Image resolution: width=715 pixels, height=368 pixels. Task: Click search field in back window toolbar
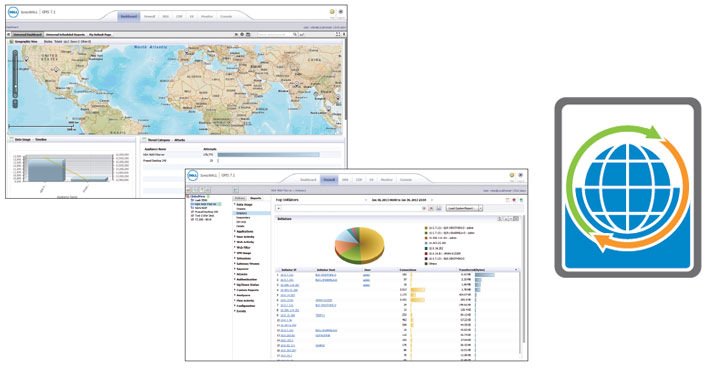pos(275,35)
